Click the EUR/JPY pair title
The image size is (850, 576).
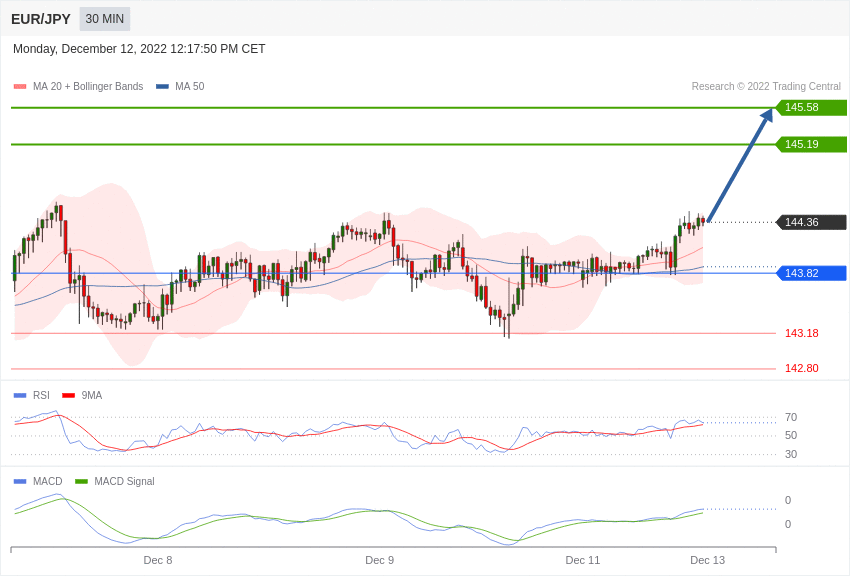click(x=41, y=19)
